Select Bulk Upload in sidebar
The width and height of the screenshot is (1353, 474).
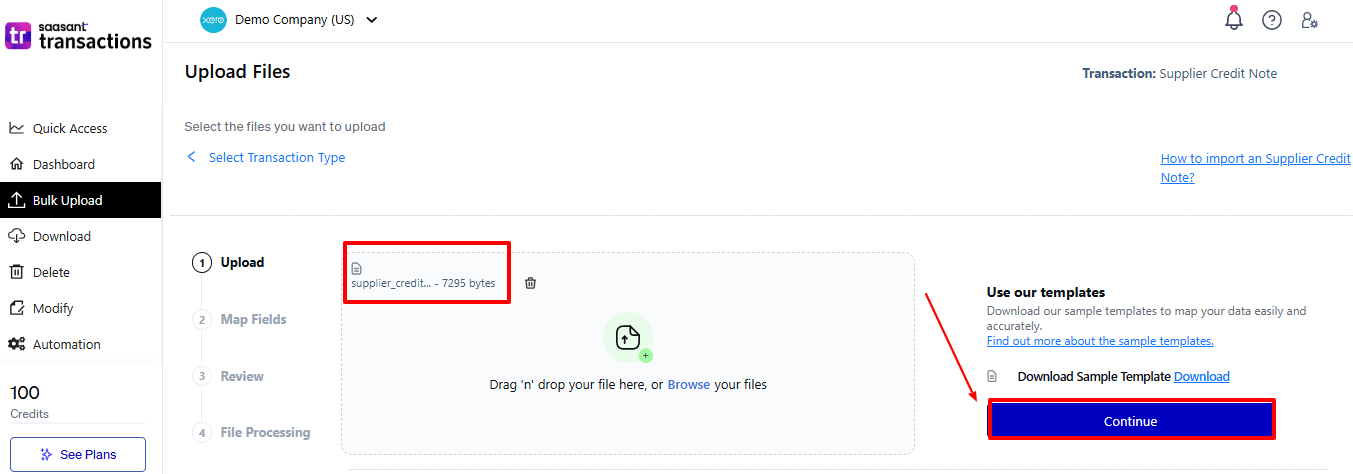click(x=67, y=200)
